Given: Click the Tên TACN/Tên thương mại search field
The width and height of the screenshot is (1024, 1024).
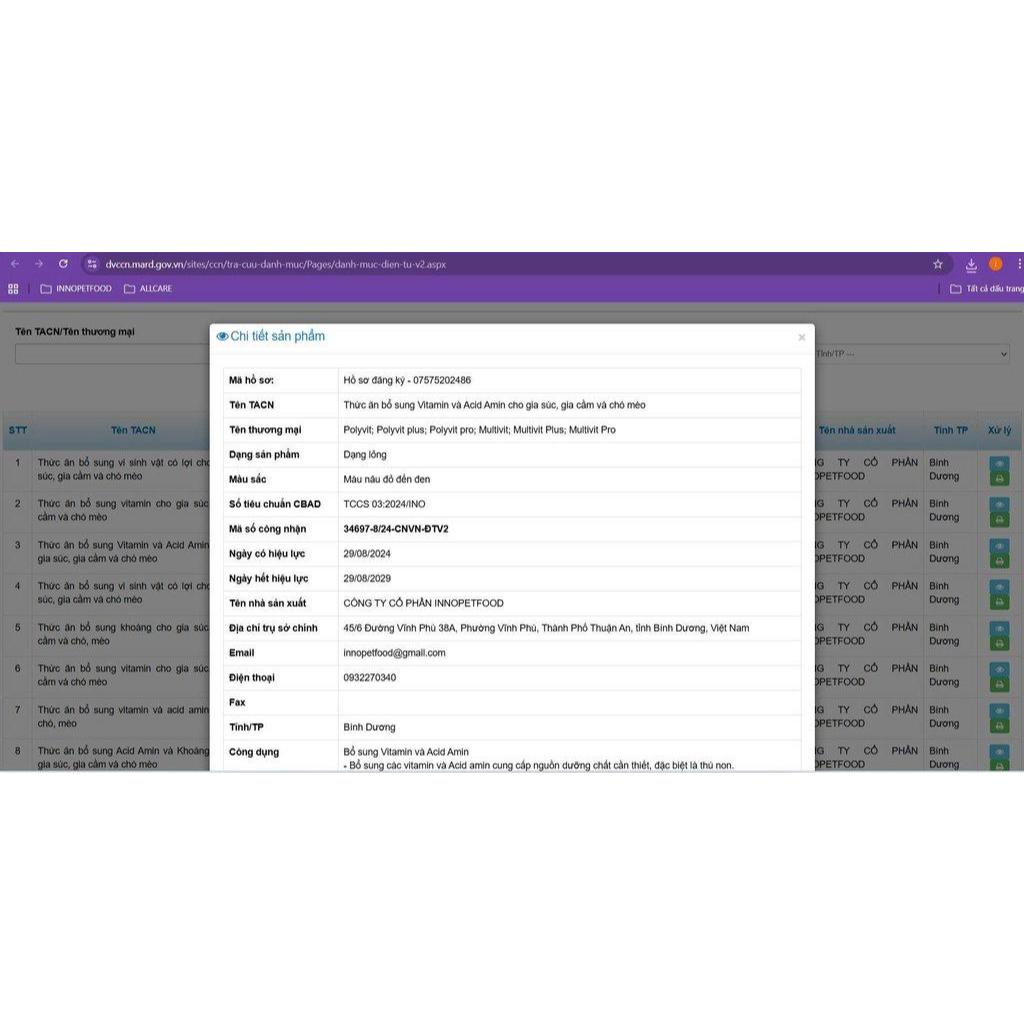Looking at the screenshot, I should point(112,354).
